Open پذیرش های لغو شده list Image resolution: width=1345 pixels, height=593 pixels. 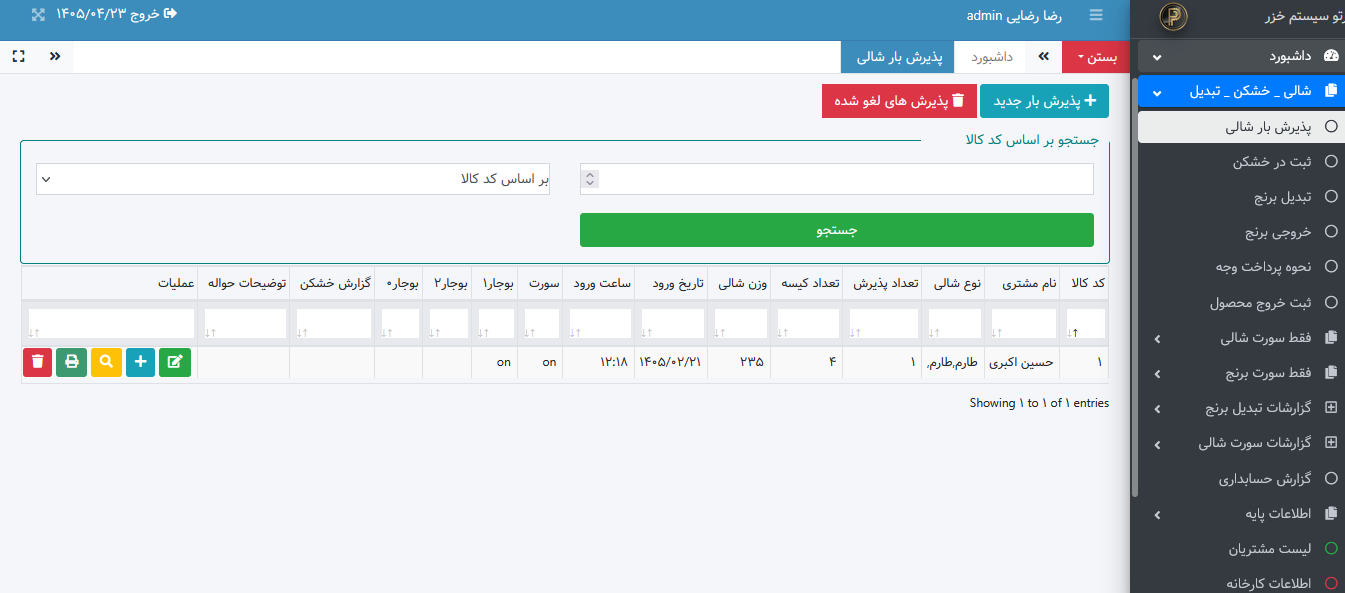coord(899,101)
